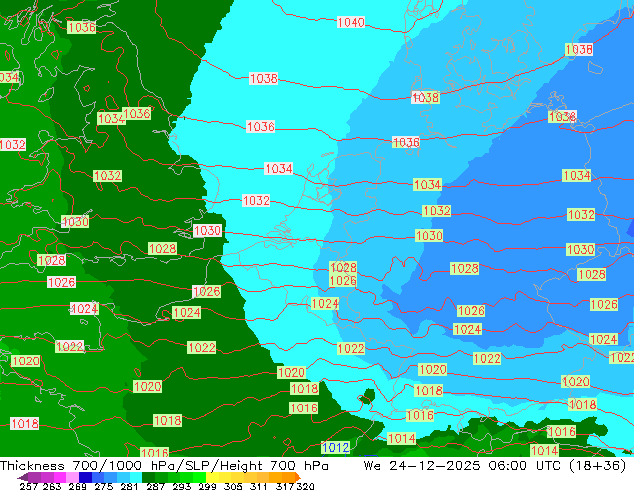Screen dimensions: 634x490
Task: Click the 287 legend value
Action: click(155, 486)
